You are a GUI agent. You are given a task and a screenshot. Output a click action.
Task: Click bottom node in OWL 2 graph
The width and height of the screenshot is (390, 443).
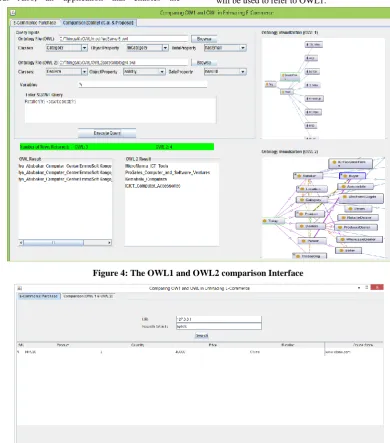tap(310, 256)
